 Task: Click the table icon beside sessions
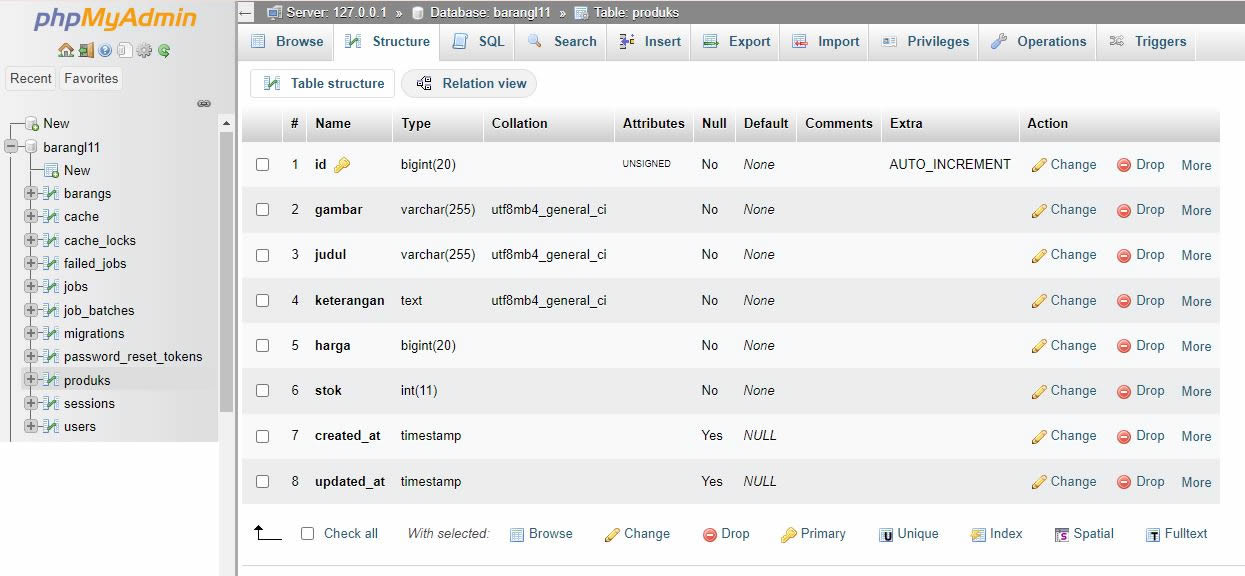51,403
